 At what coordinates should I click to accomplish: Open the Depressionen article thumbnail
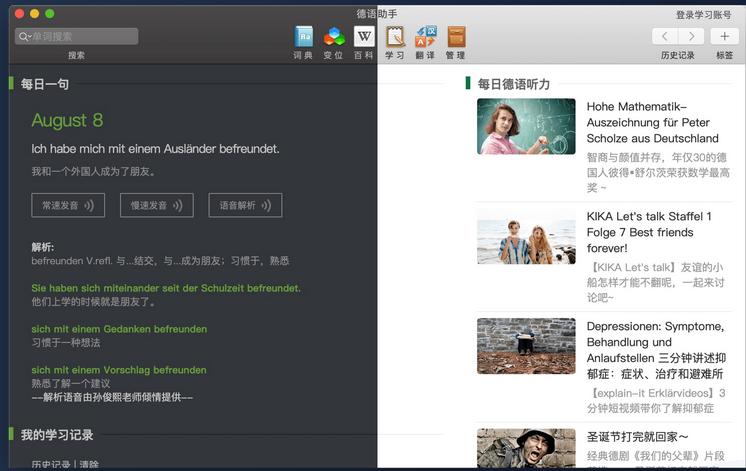[526, 346]
